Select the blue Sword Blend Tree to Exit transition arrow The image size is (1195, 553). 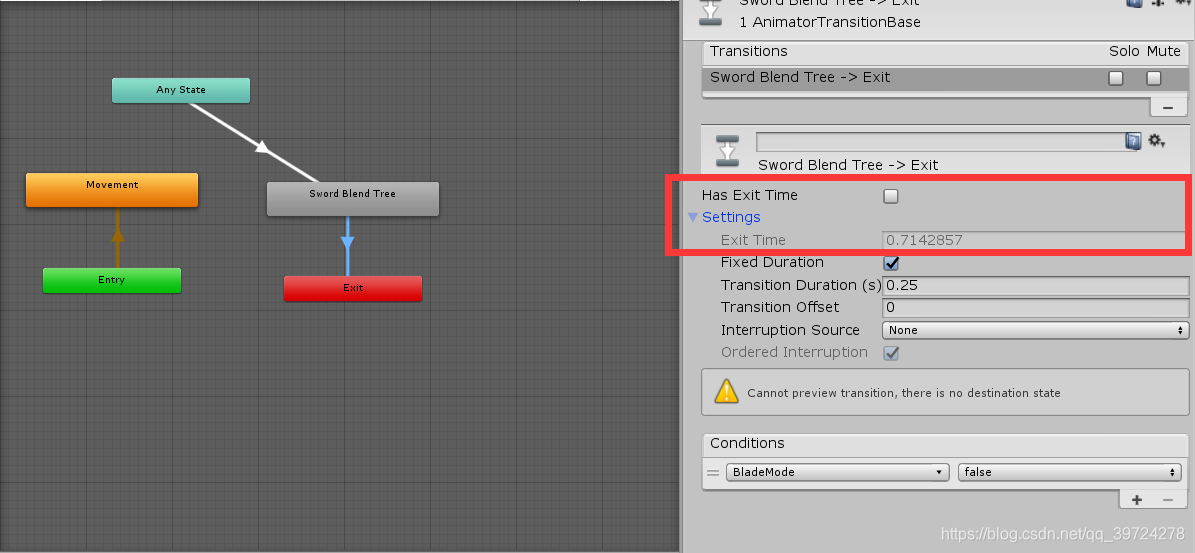[348, 245]
